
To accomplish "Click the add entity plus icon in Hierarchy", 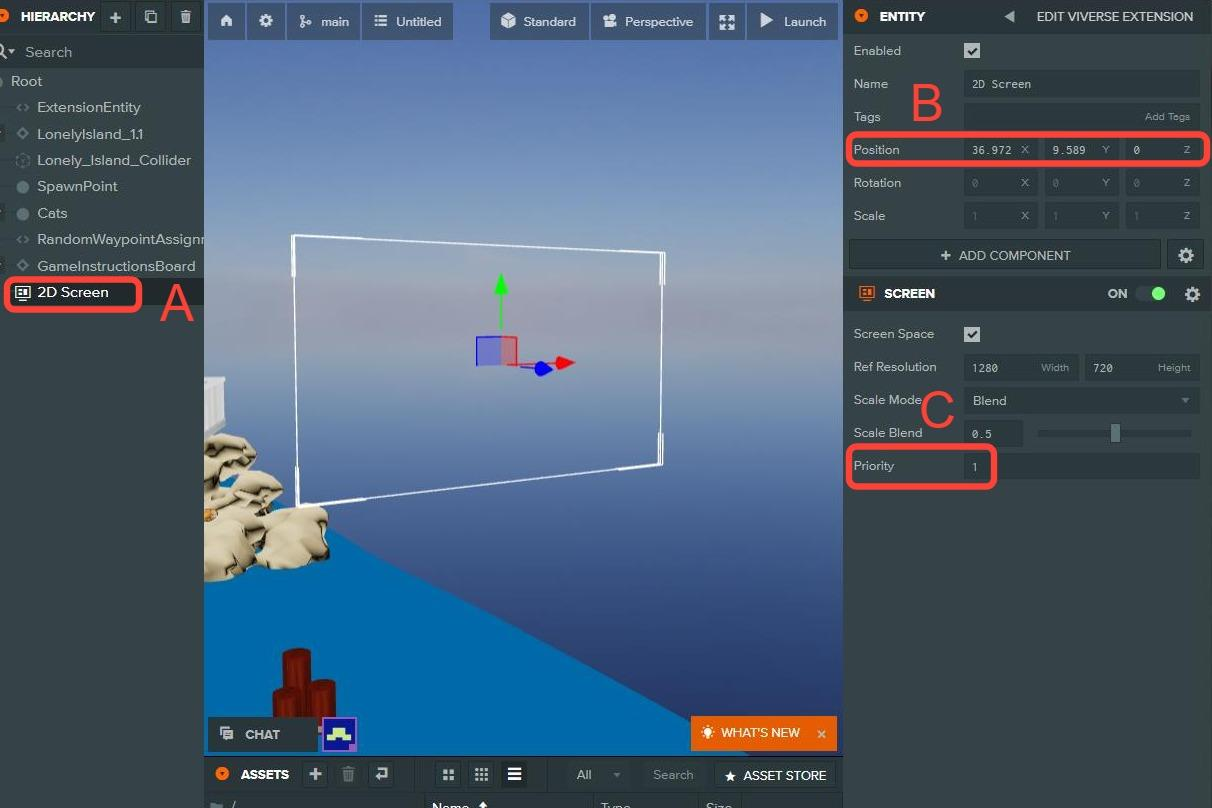I will click(x=115, y=17).
